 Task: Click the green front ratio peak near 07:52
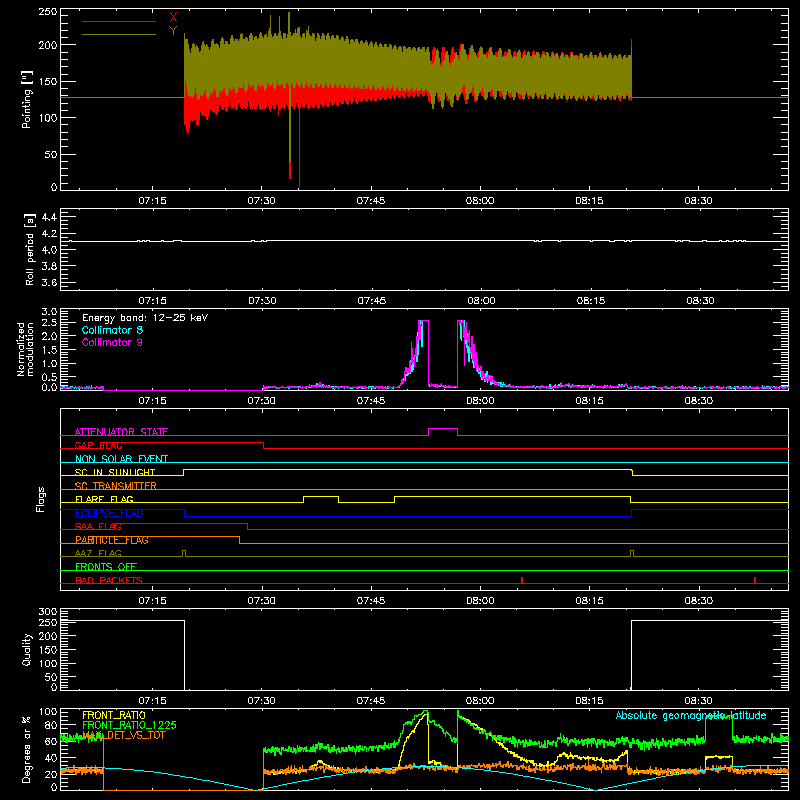[425, 712]
